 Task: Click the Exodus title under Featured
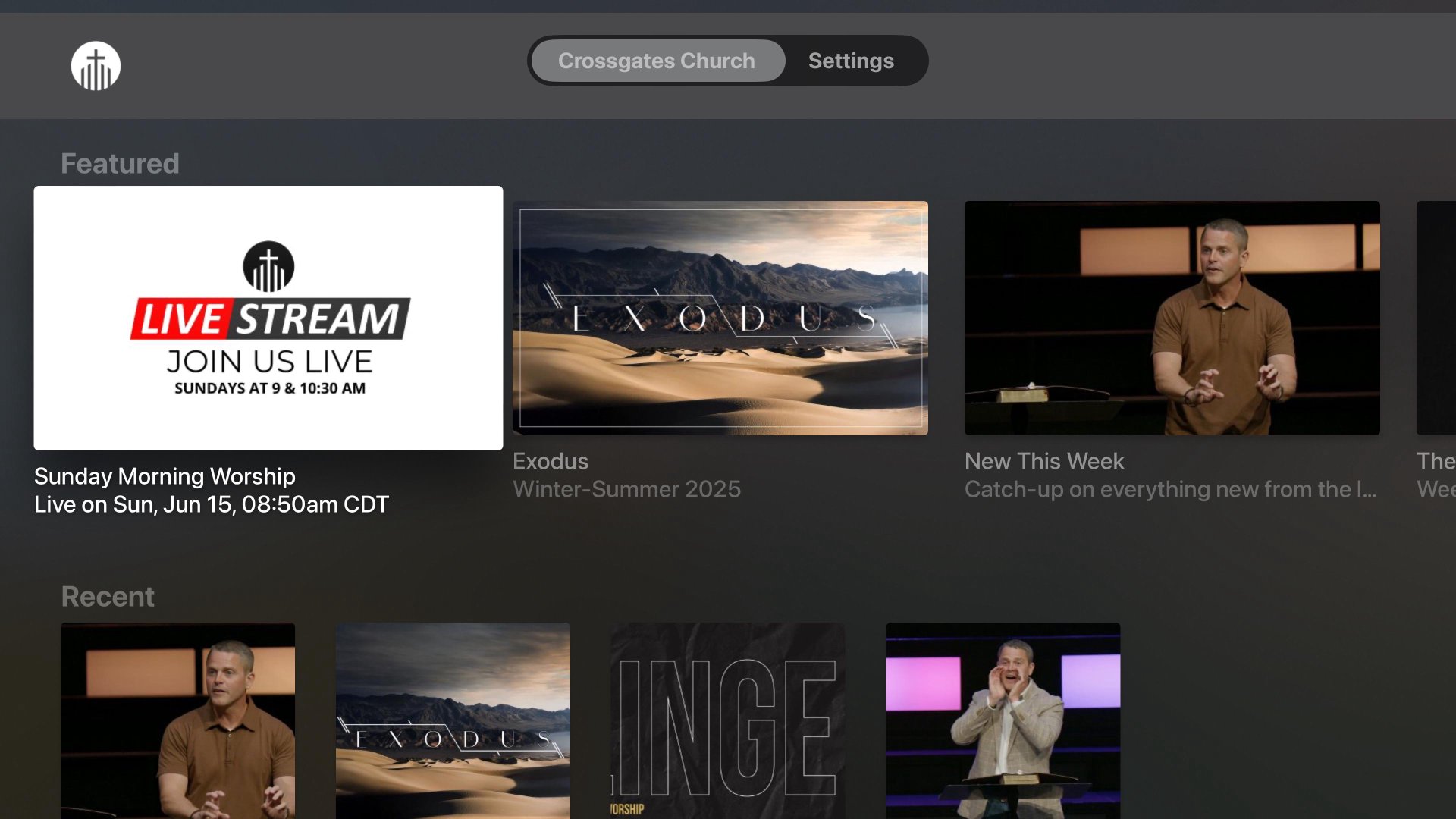click(551, 461)
